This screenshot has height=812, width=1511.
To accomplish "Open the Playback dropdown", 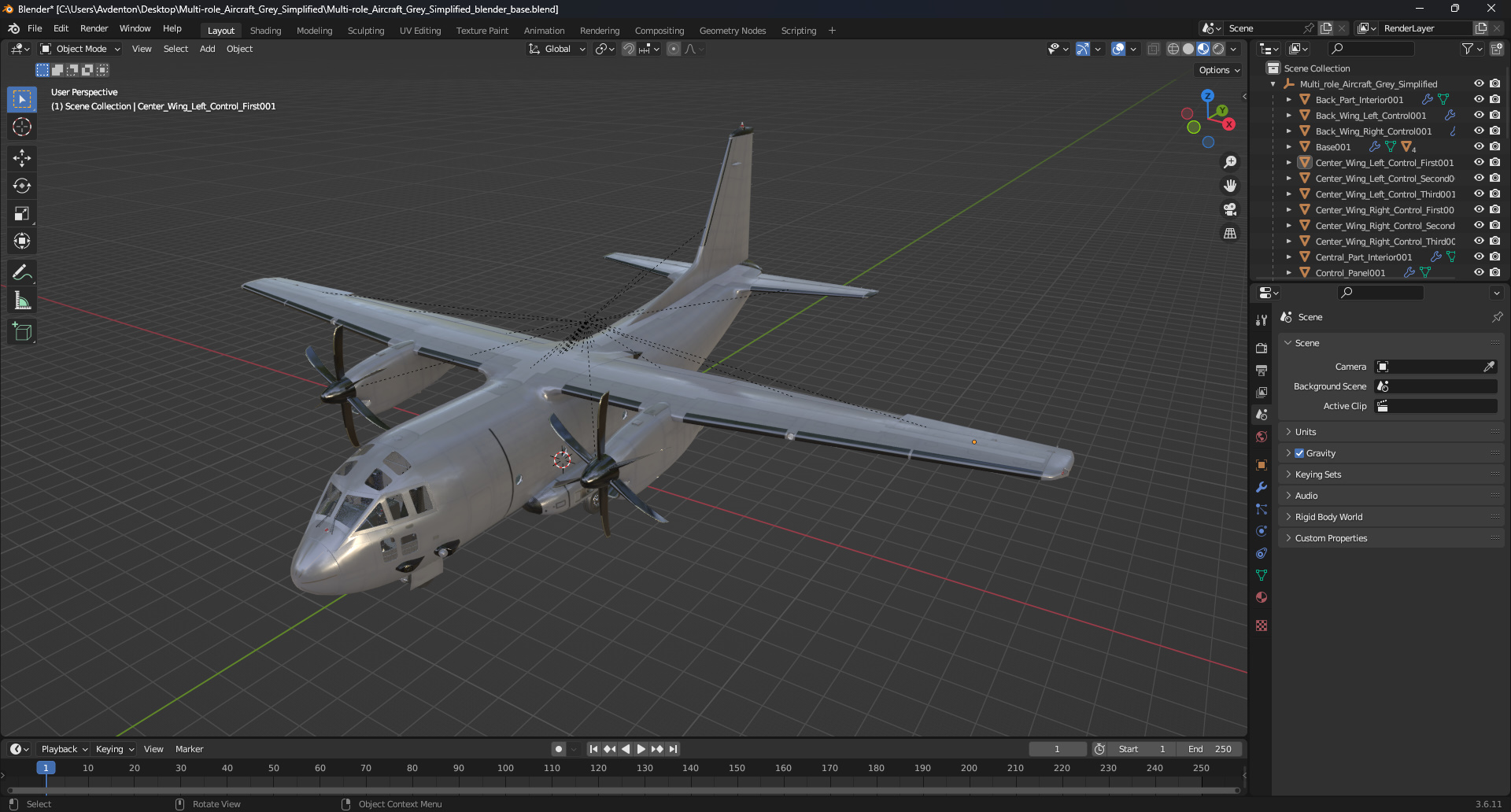I will (x=63, y=749).
